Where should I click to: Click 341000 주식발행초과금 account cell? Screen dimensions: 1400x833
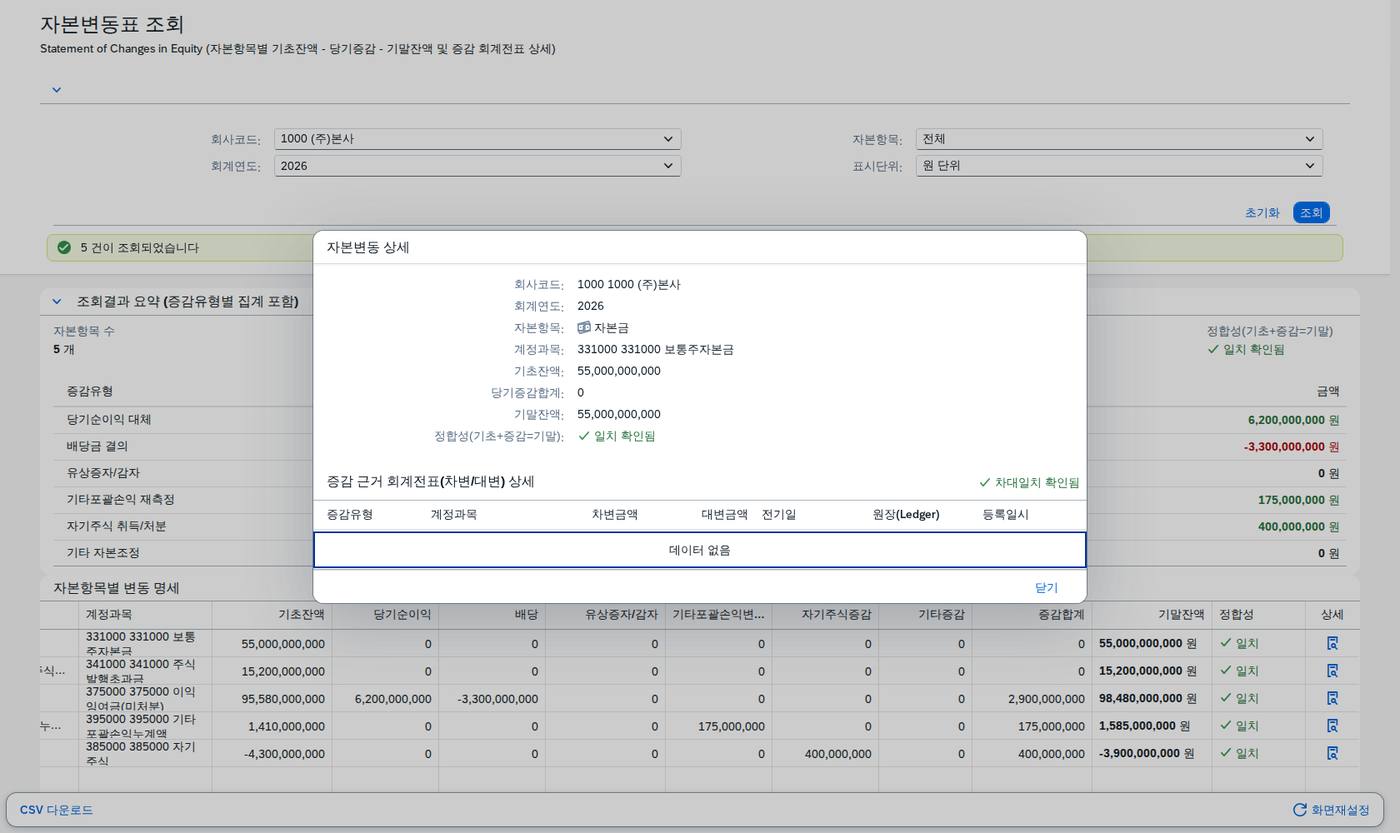145,671
